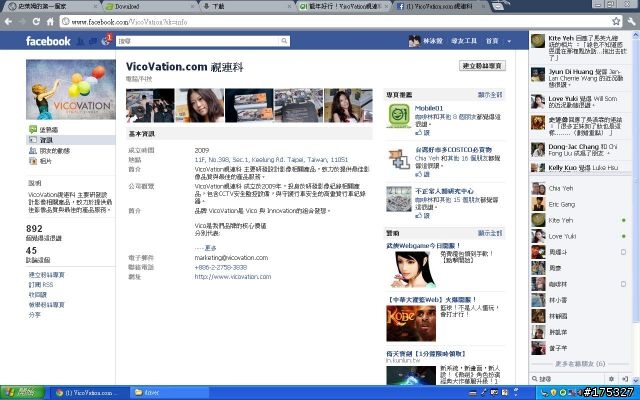Open chat with Kite Yeh in friends list
The image size is (640, 400).
580,220
